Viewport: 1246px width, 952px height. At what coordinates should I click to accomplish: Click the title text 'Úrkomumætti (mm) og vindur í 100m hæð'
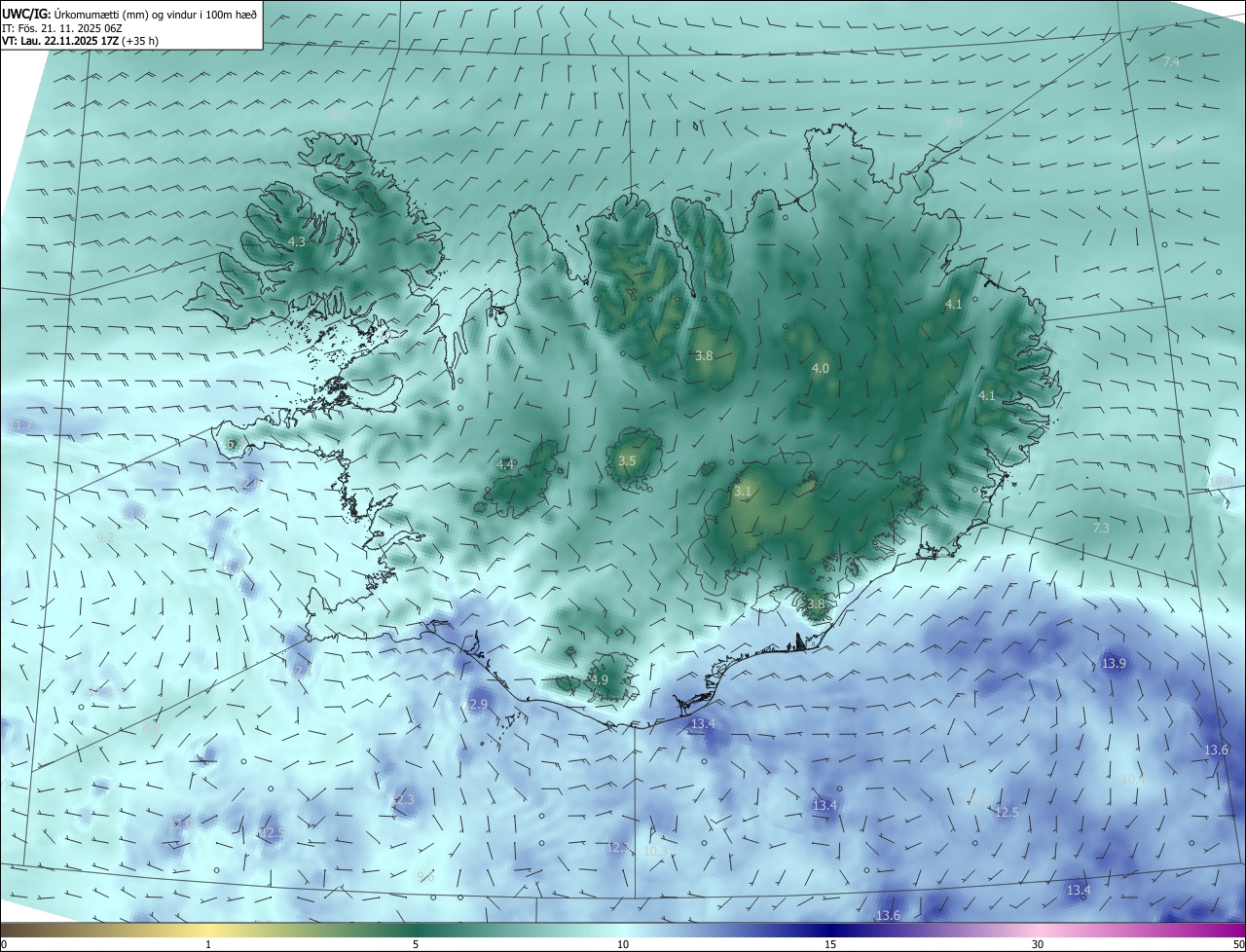coord(156,14)
